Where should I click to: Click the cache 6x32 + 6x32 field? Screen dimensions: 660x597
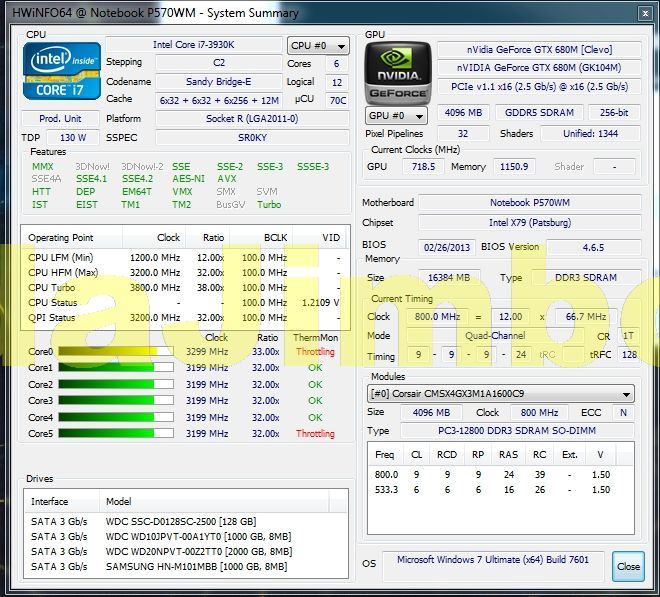tap(219, 101)
